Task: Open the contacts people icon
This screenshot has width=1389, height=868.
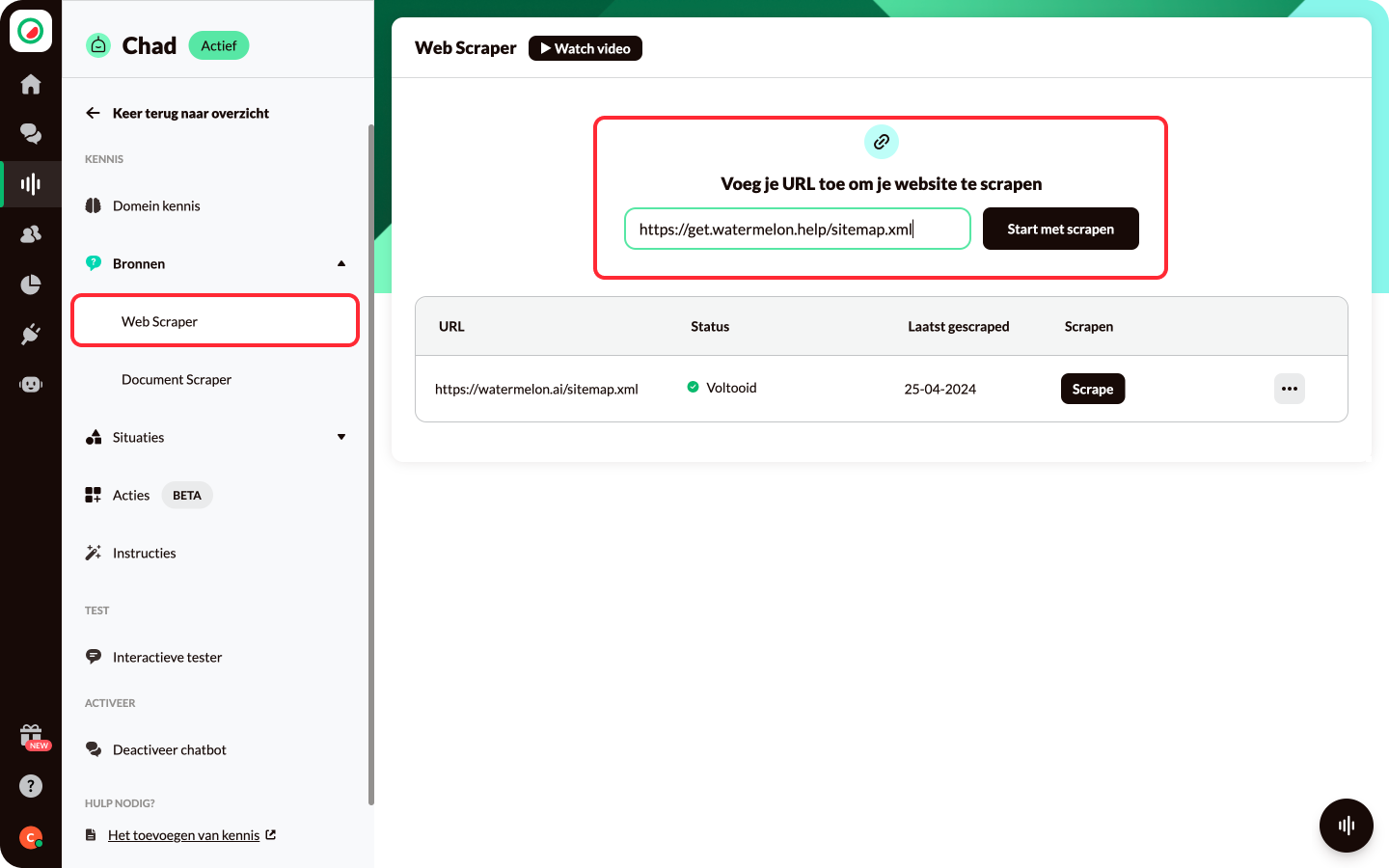Action: [x=31, y=233]
